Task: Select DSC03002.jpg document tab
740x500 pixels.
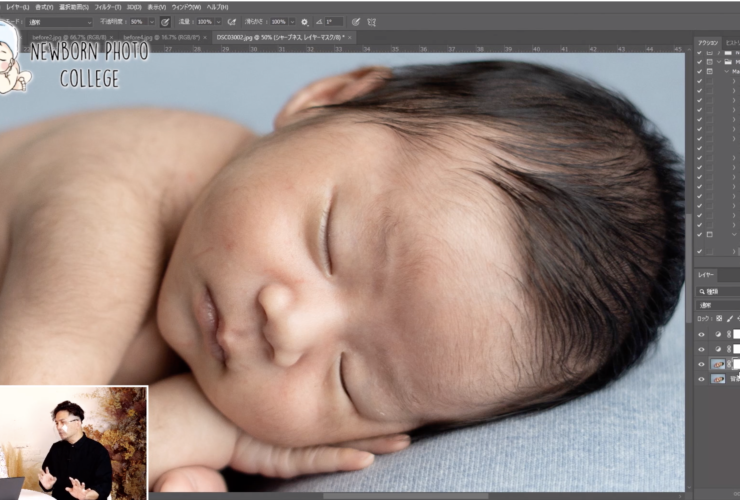Action: [x=280, y=37]
